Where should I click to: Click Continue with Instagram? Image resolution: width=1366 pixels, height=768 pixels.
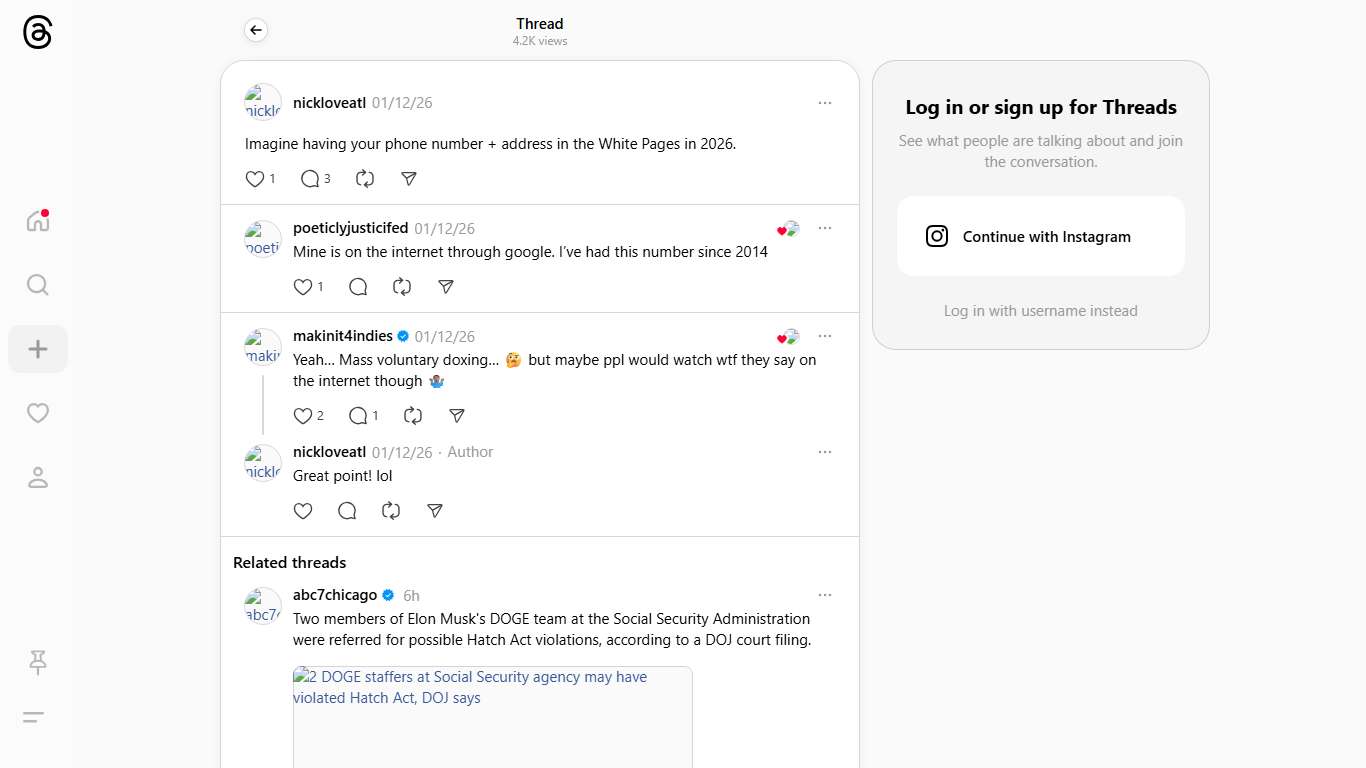(x=1040, y=237)
